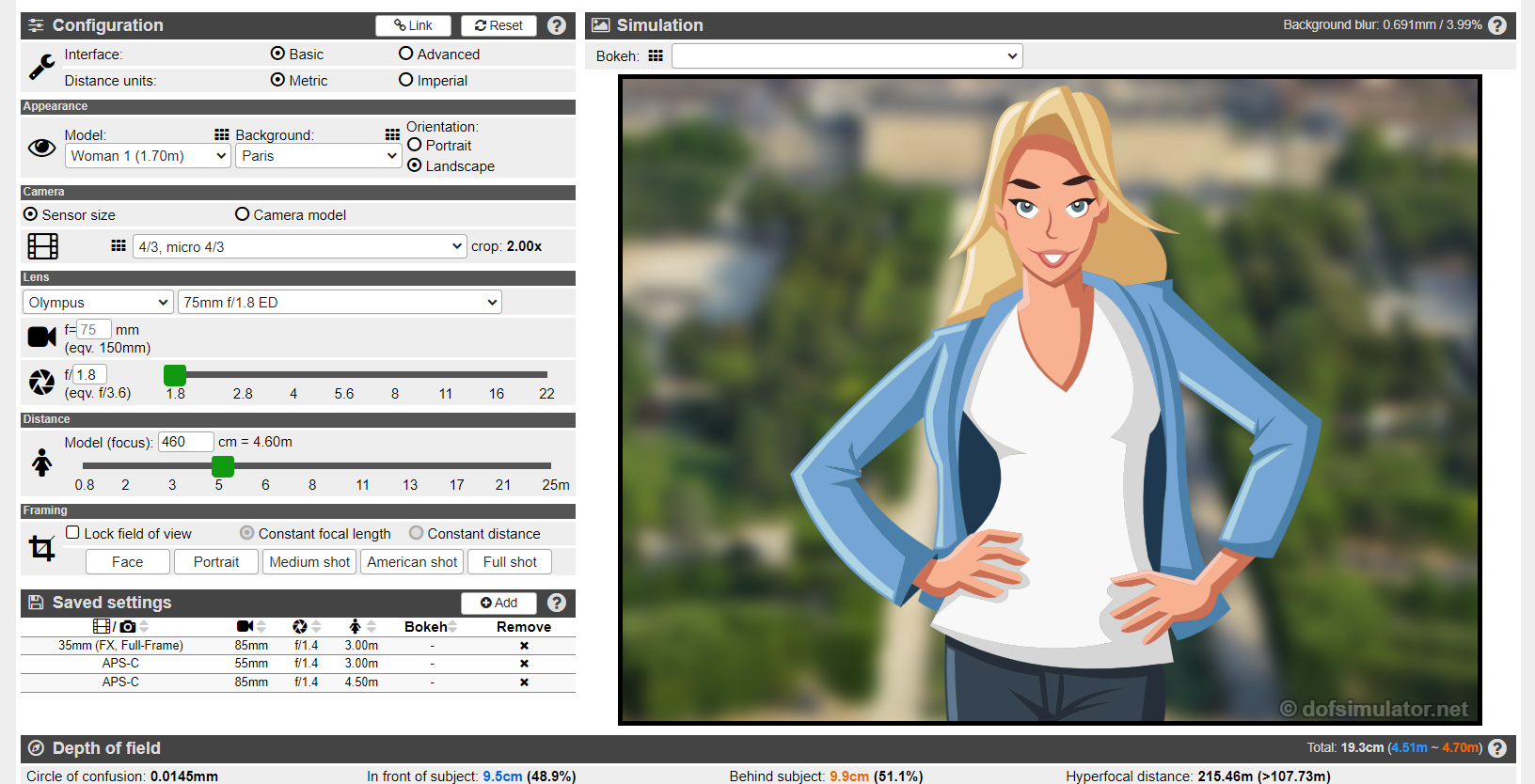Viewport: 1535px width, 784px height.
Task: Click the simulation preview image
Action: coord(1050,400)
